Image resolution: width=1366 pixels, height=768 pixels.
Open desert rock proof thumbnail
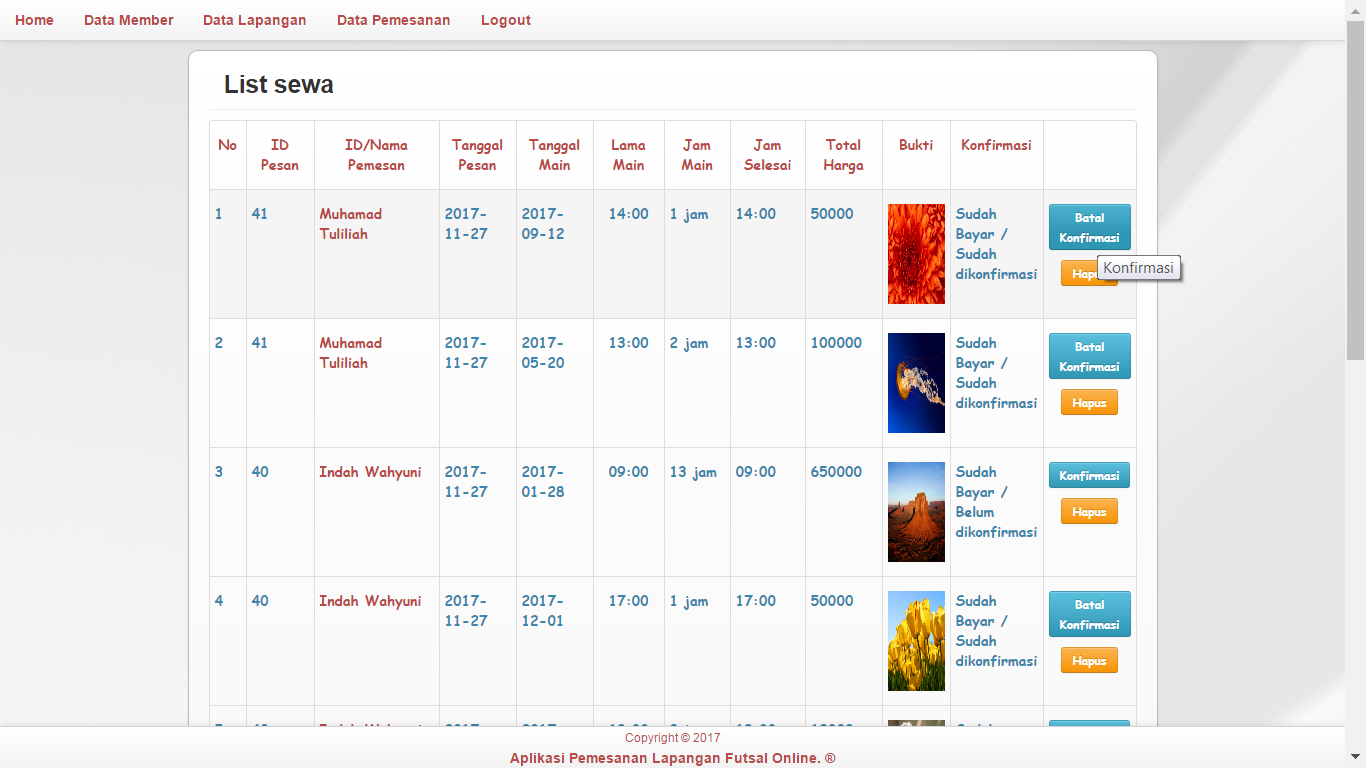tap(916, 512)
